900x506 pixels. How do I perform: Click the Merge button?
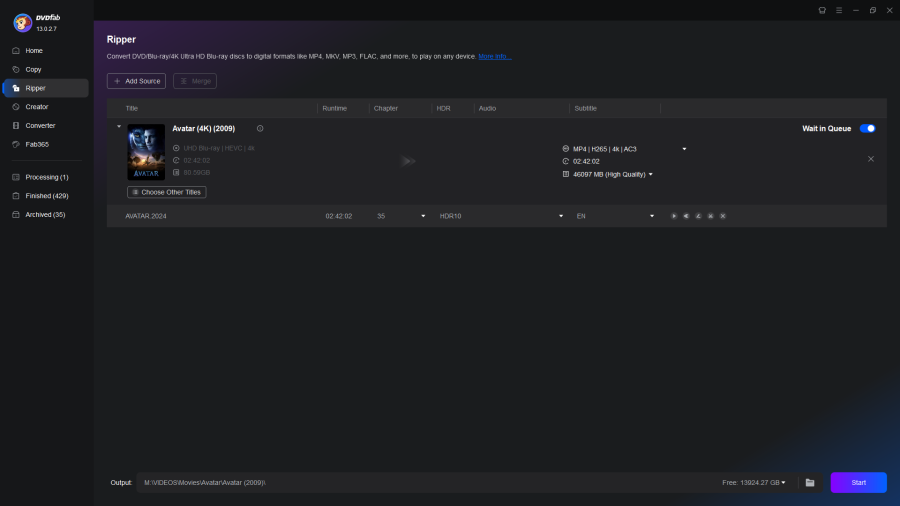click(x=195, y=81)
